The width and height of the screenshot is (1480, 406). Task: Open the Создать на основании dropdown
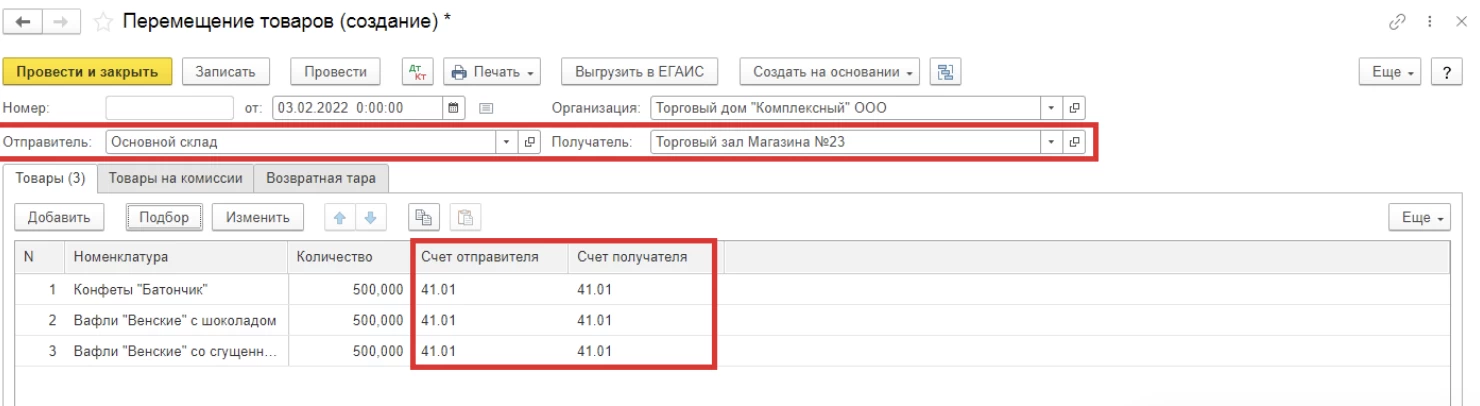[x=829, y=72]
